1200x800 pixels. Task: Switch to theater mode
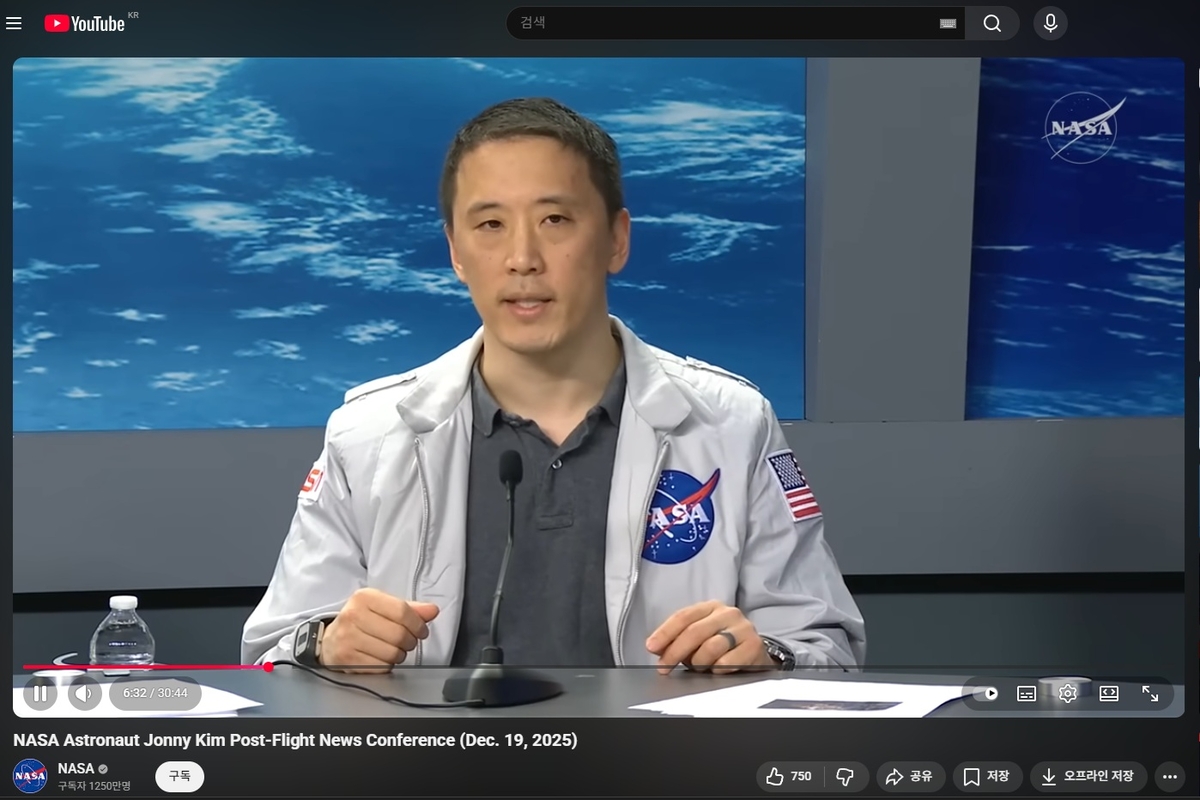(x=1109, y=693)
